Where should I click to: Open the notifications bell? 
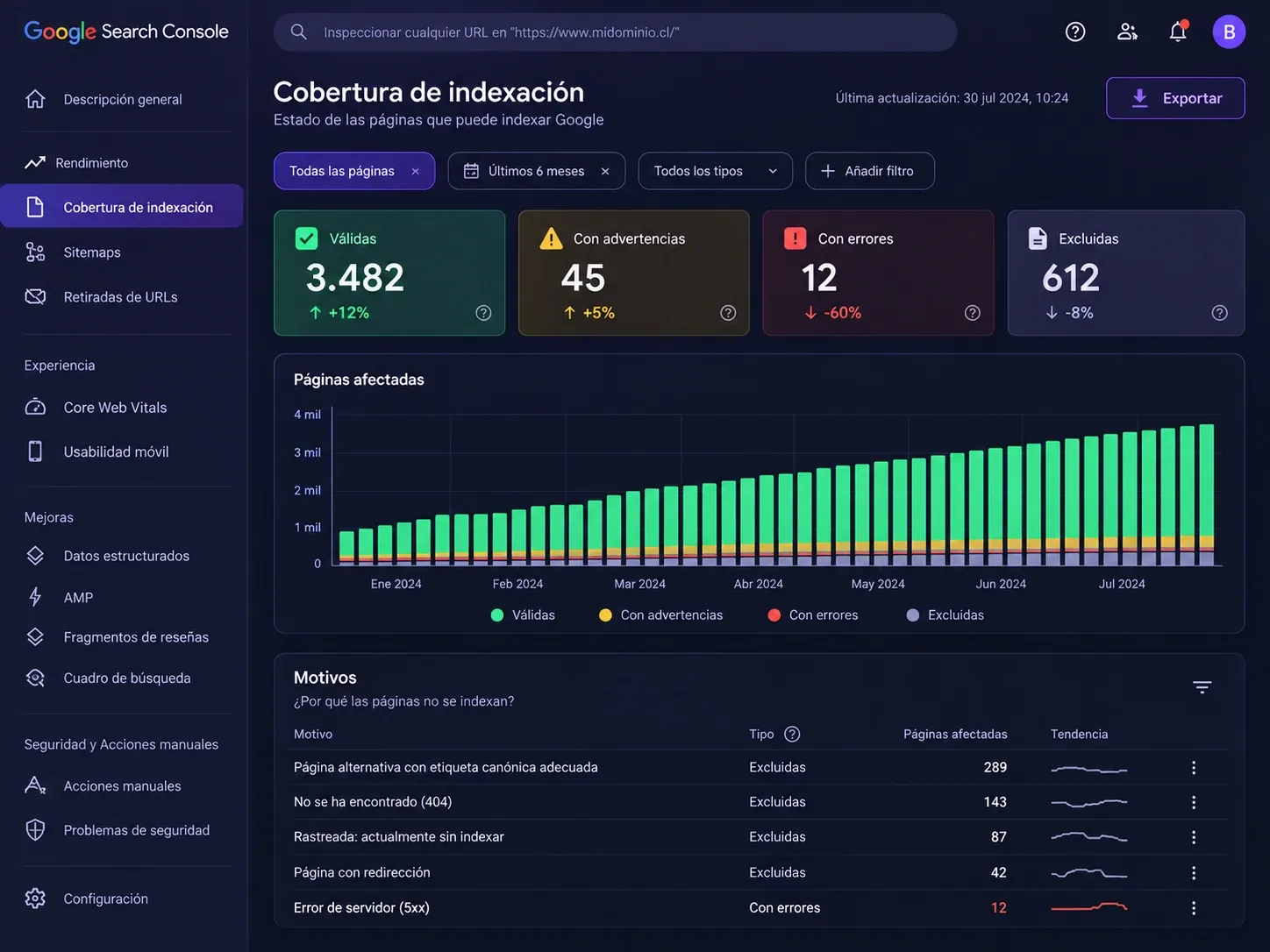point(1178,32)
